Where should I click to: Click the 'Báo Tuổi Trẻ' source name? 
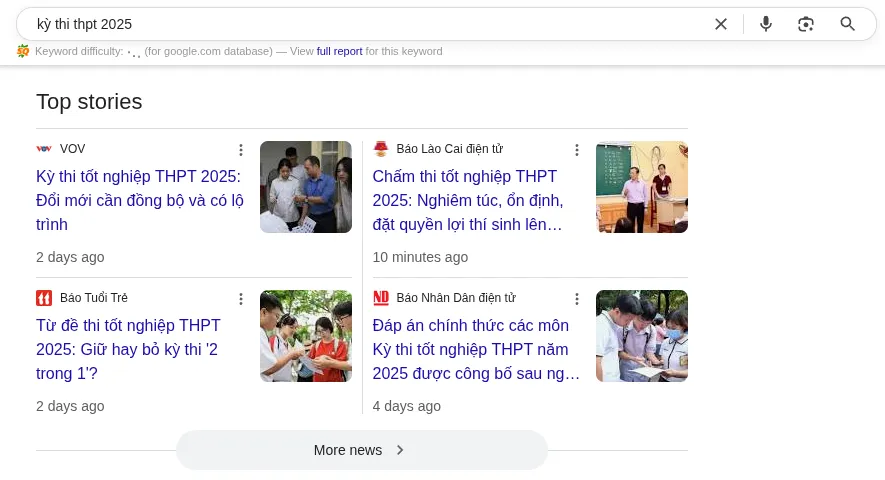(x=94, y=298)
